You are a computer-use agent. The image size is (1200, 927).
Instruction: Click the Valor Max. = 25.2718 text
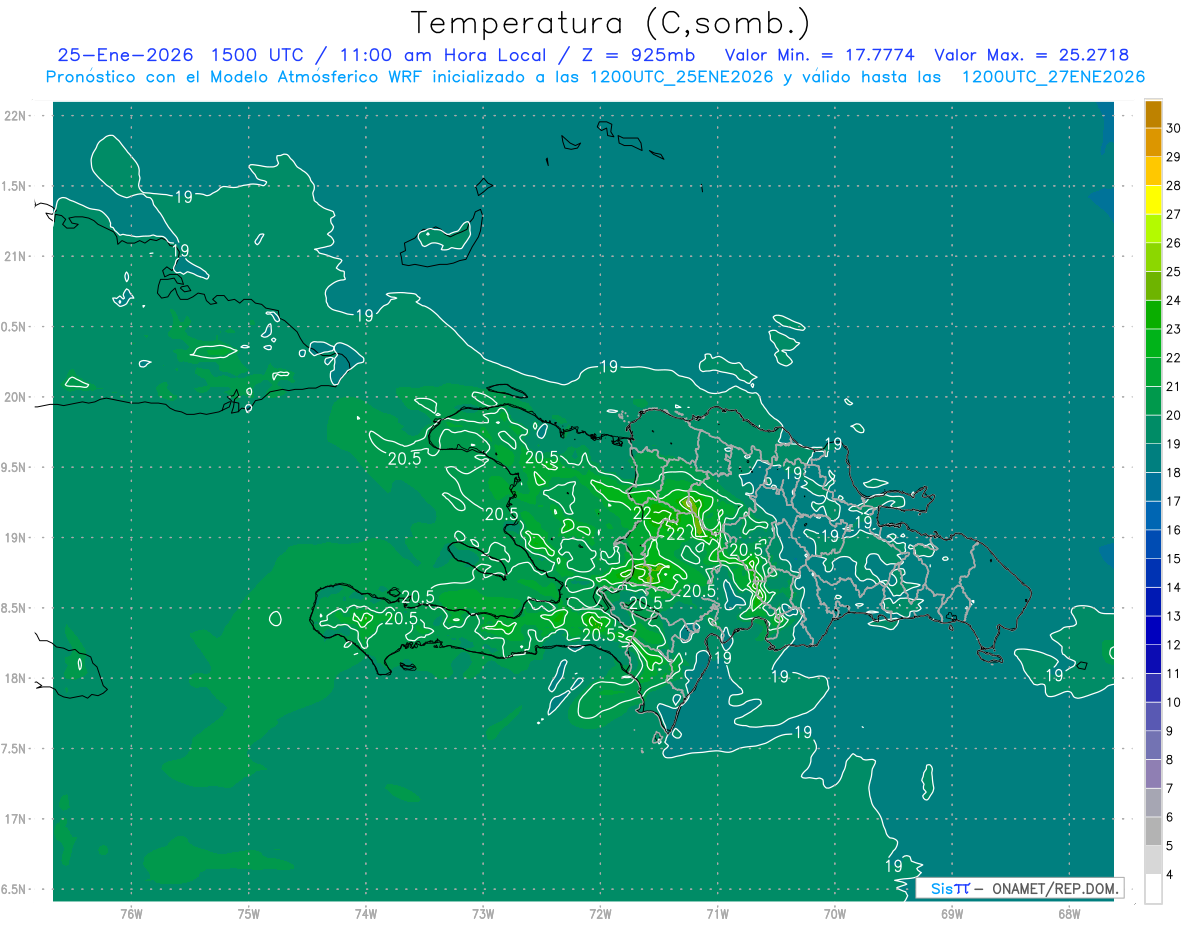click(x=1031, y=55)
